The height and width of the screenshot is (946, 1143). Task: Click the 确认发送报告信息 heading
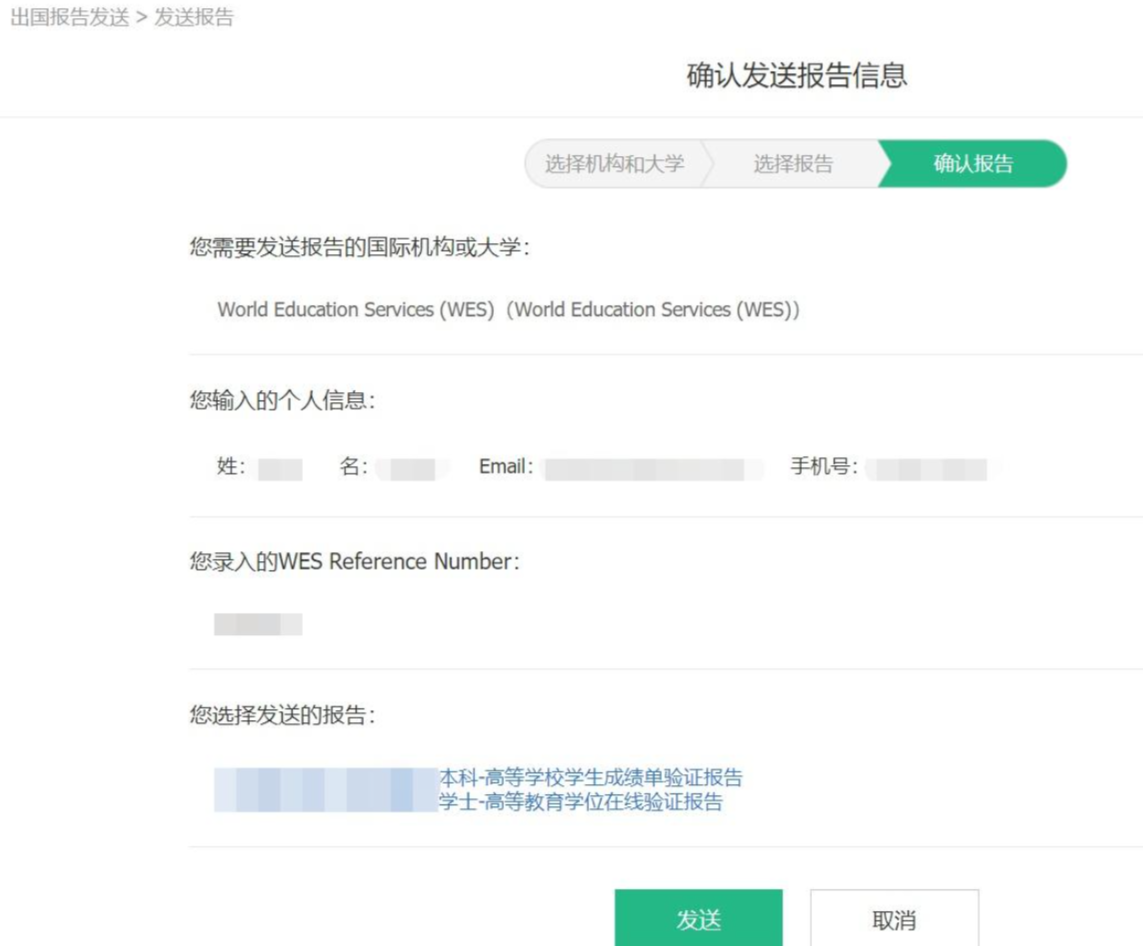coord(797,75)
